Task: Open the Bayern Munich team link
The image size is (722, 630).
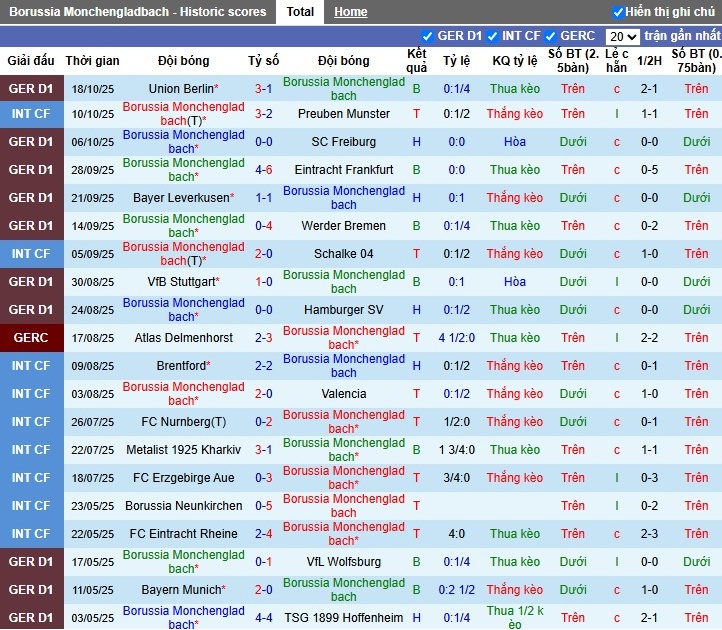Action: pyautogui.click(x=181, y=590)
